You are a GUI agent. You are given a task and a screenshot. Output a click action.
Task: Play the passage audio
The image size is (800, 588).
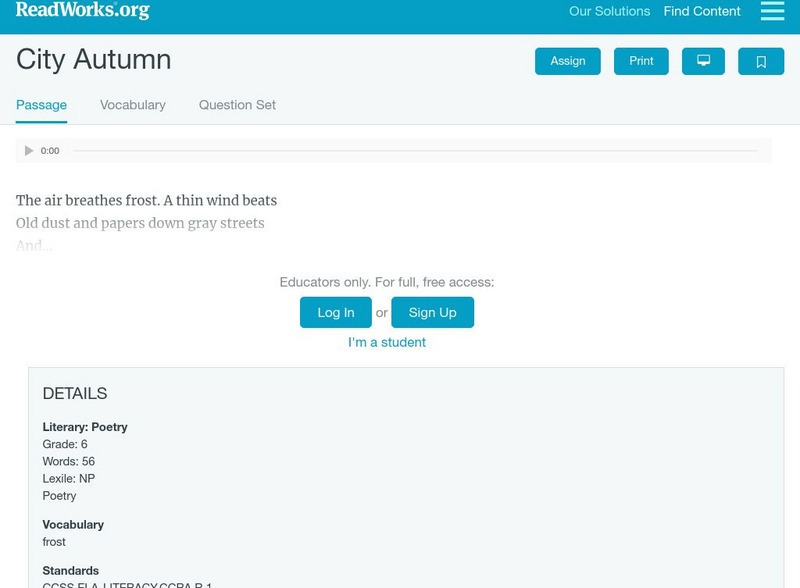tap(29, 151)
